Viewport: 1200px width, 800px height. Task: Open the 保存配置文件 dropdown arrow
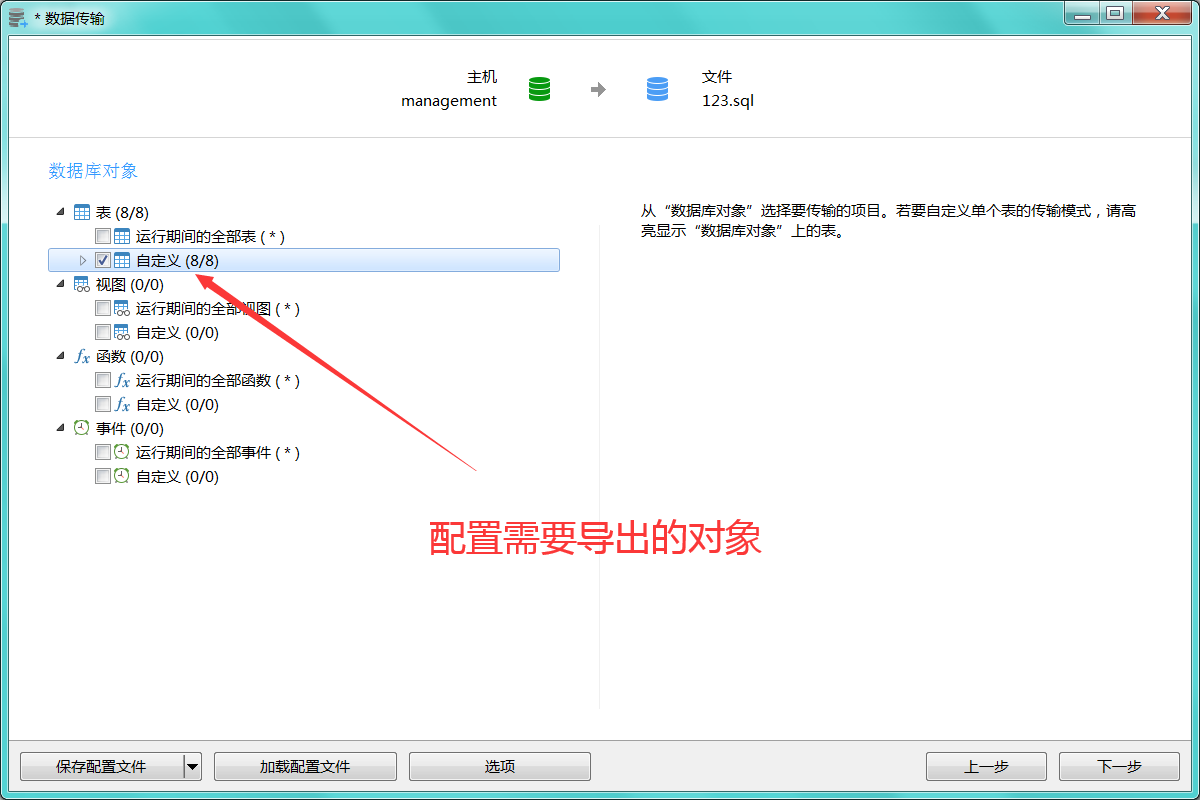pos(193,767)
